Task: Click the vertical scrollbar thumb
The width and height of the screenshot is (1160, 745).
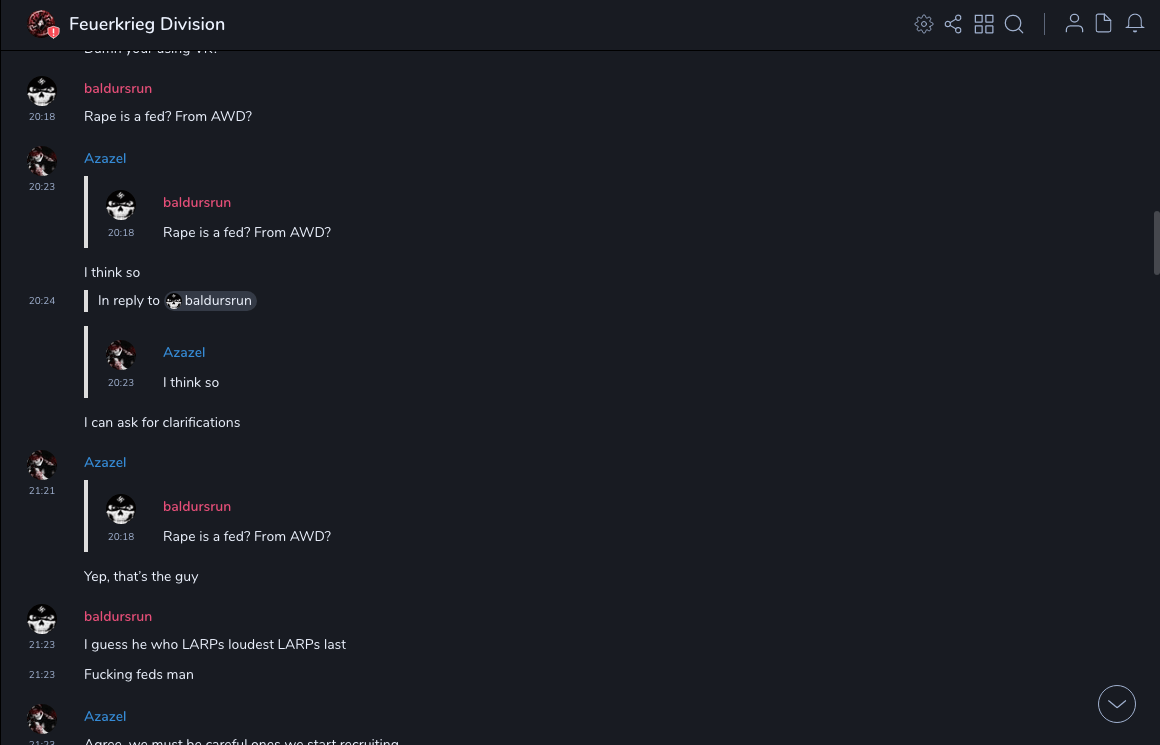Action: click(1156, 242)
